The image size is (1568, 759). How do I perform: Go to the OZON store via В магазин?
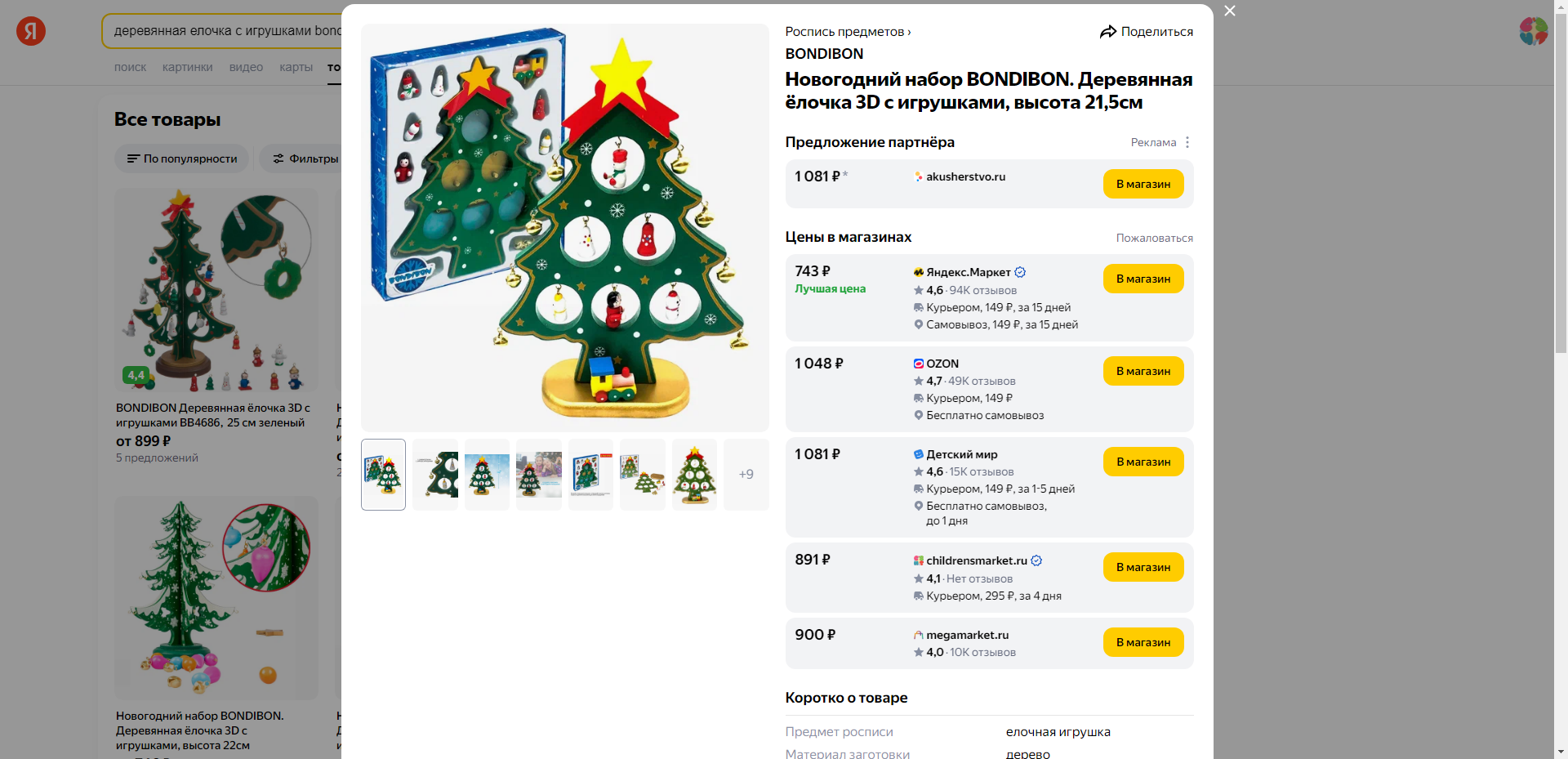1143,371
